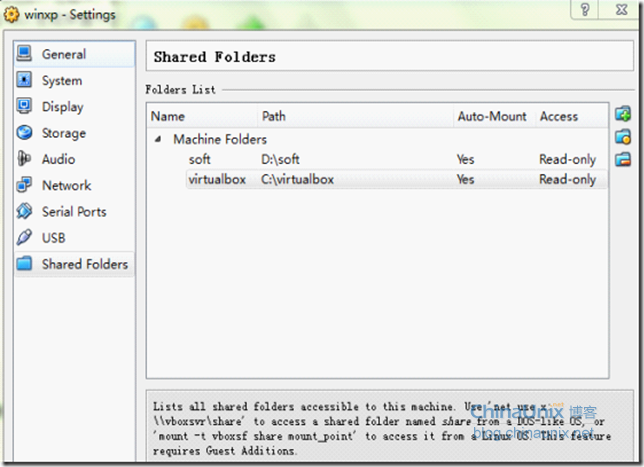Click the Audio speaker icon in sidebar
This screenshot has width=644, height=467.
point(24,159)
